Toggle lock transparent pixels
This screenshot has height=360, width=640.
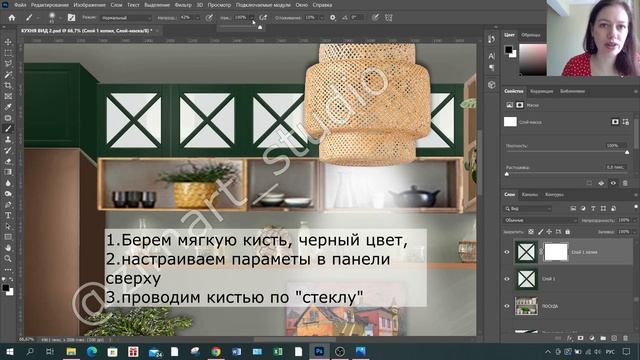click(x=531, y=232)
